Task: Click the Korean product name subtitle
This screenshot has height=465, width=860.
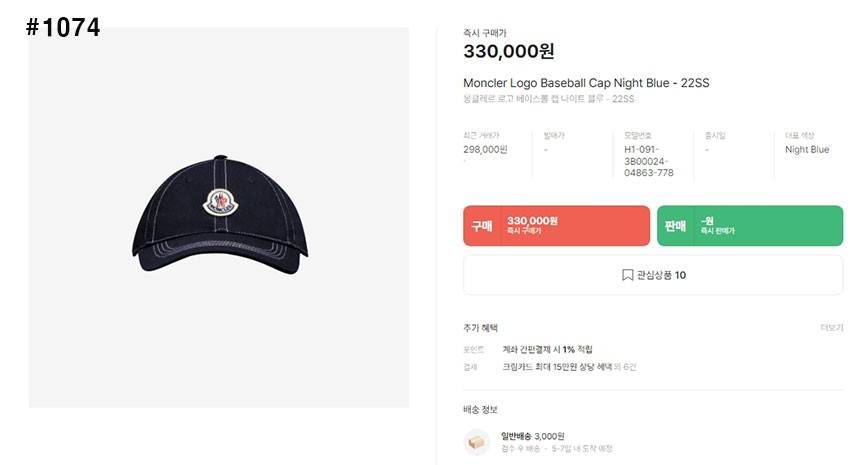Action: pyautogui.click(x=548, y=99)
